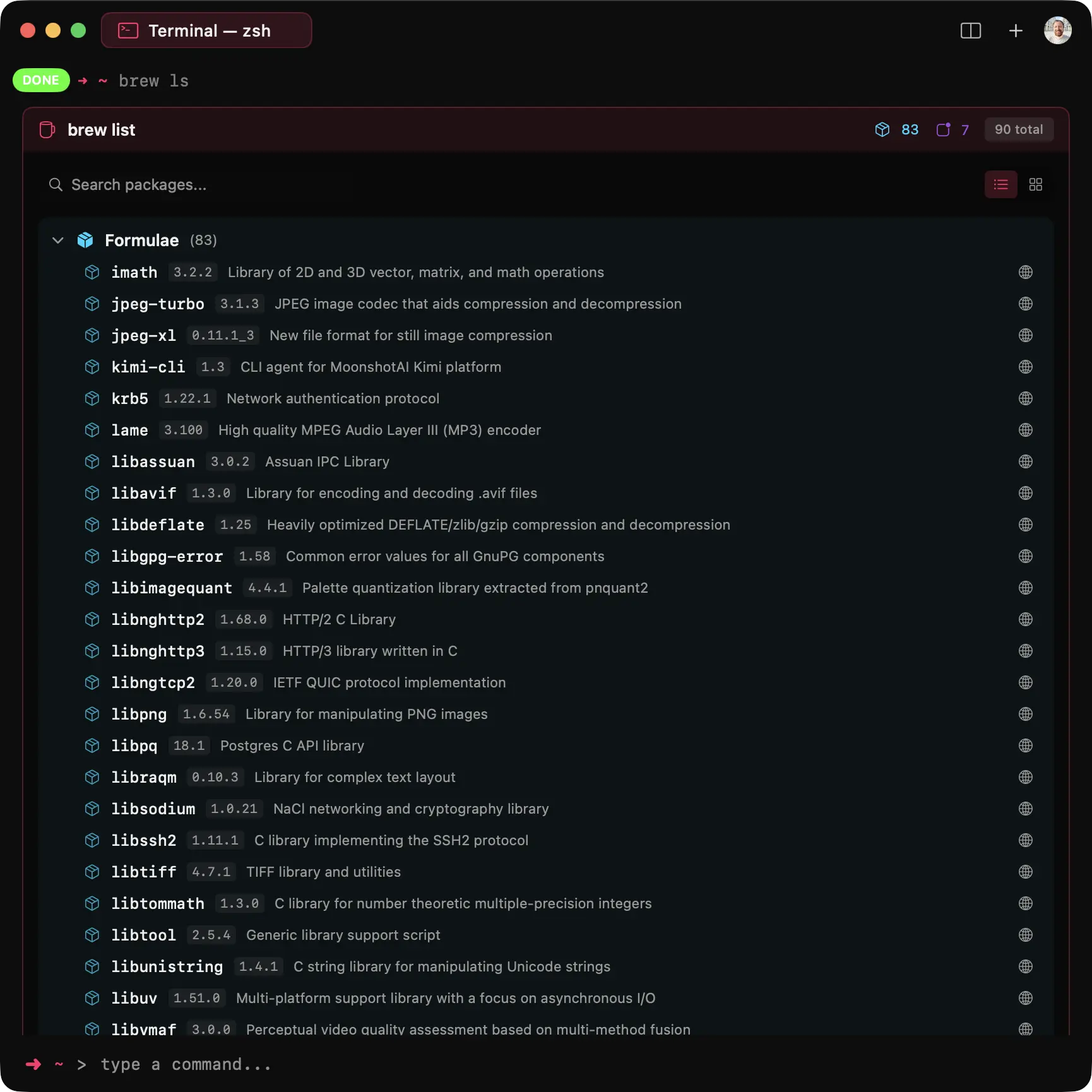1092x1092 pixels.
Task: Click the package cube icon beside kimi-cli
Action: tap(92, 367)
